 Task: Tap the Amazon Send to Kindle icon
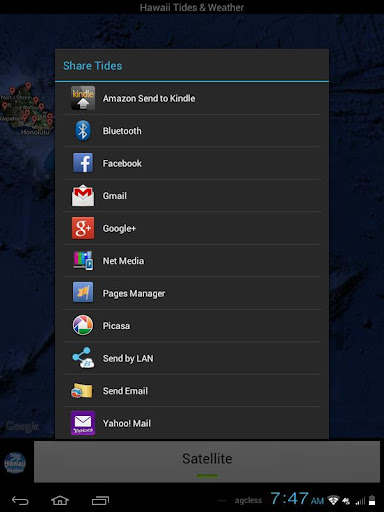coord(83,98)
